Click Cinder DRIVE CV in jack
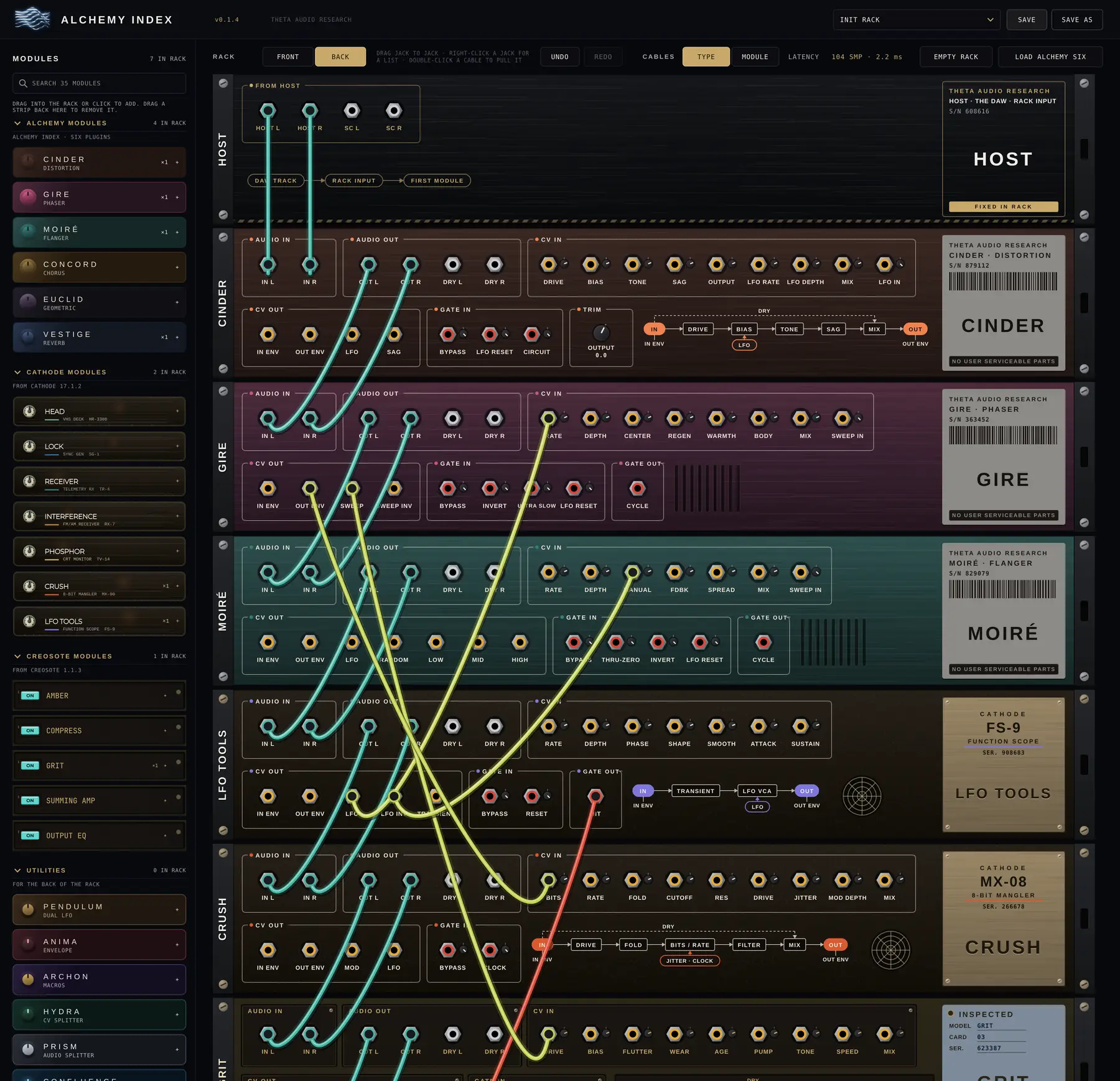 click(548, 264)
